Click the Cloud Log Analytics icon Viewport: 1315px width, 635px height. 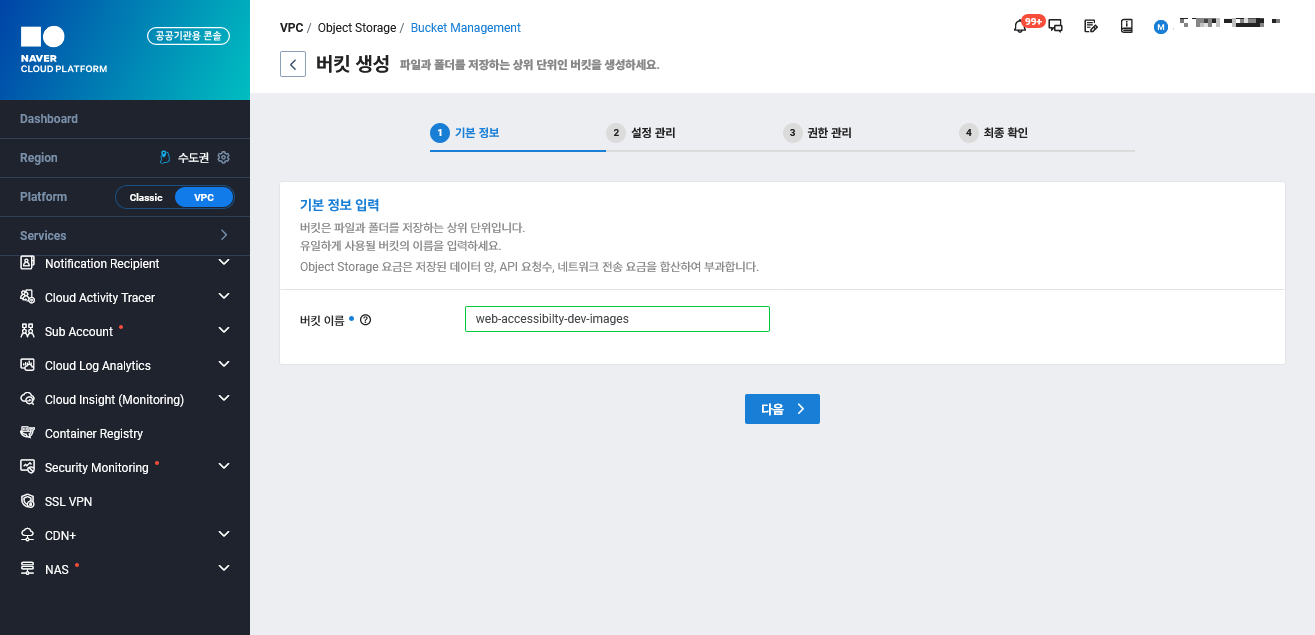point(28,365)
